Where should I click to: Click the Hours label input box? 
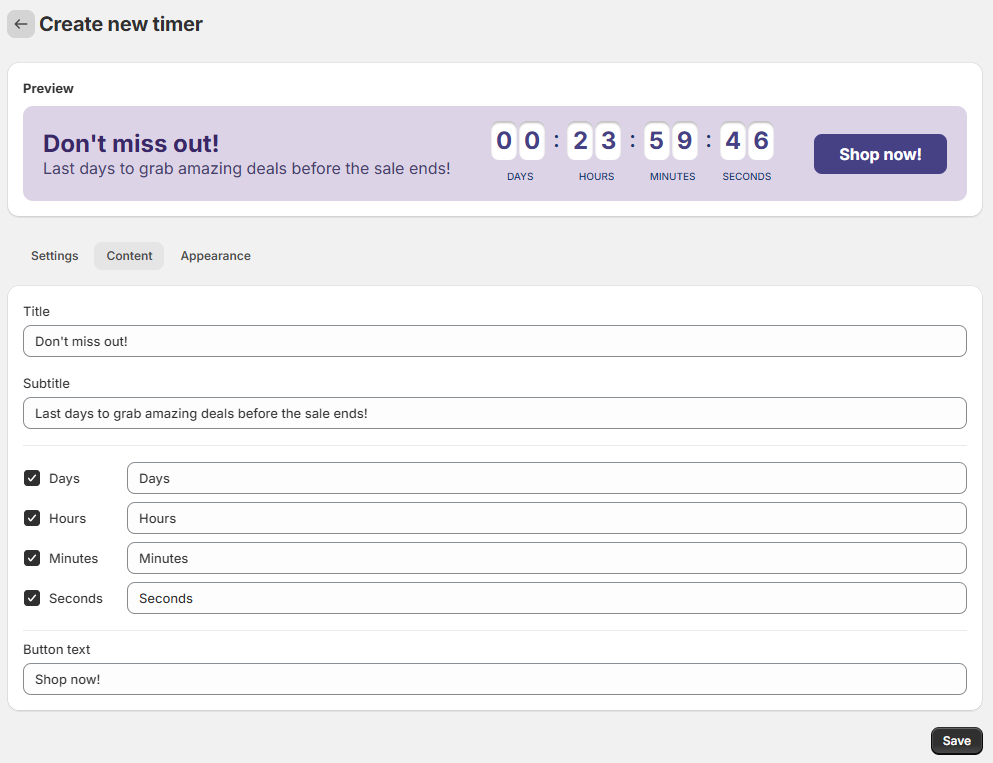(x=546, y=518)
